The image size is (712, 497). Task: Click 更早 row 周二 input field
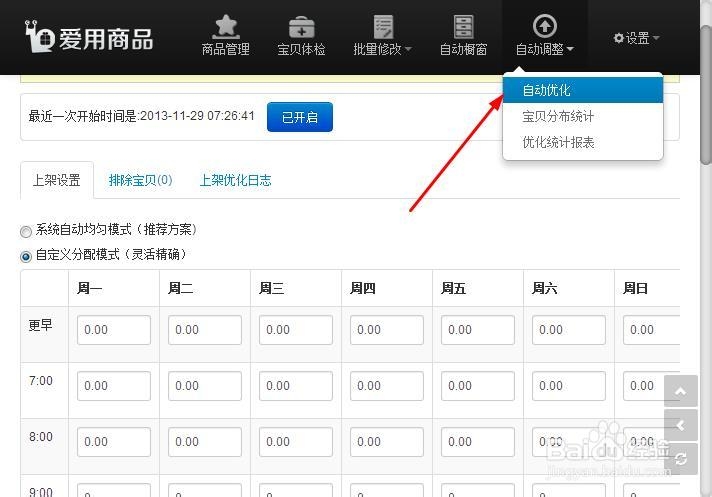tap(205, 330)
